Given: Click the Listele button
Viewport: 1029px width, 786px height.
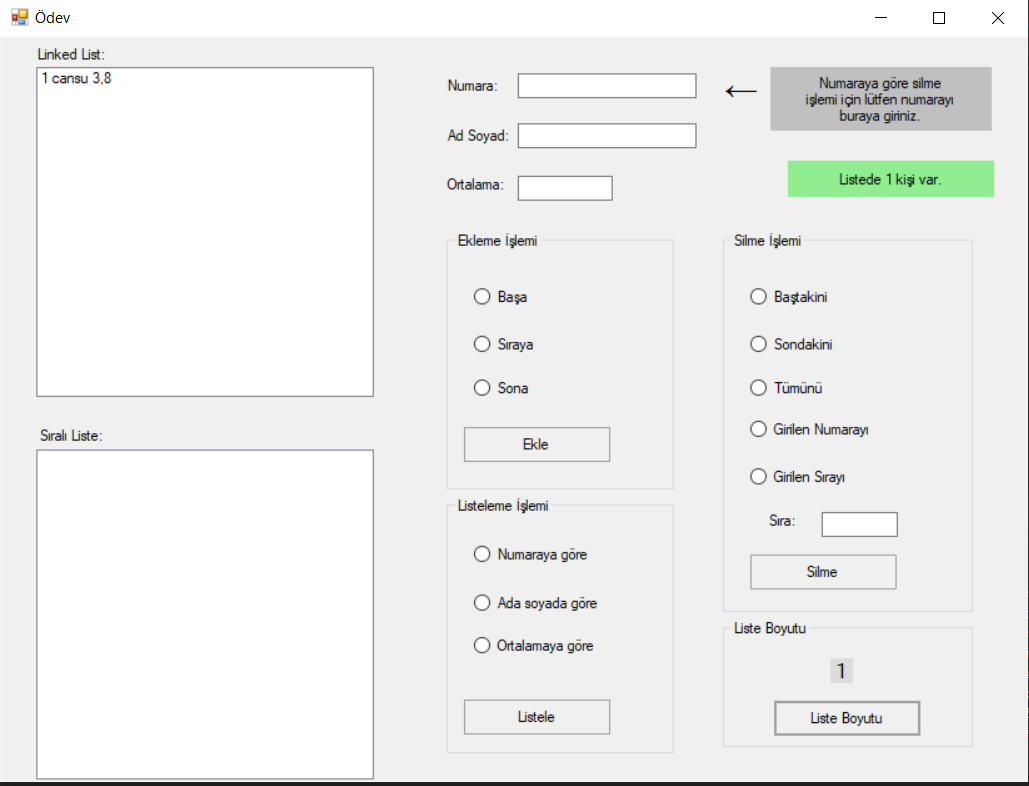Looking at the screenshot, I should [537, 716].
